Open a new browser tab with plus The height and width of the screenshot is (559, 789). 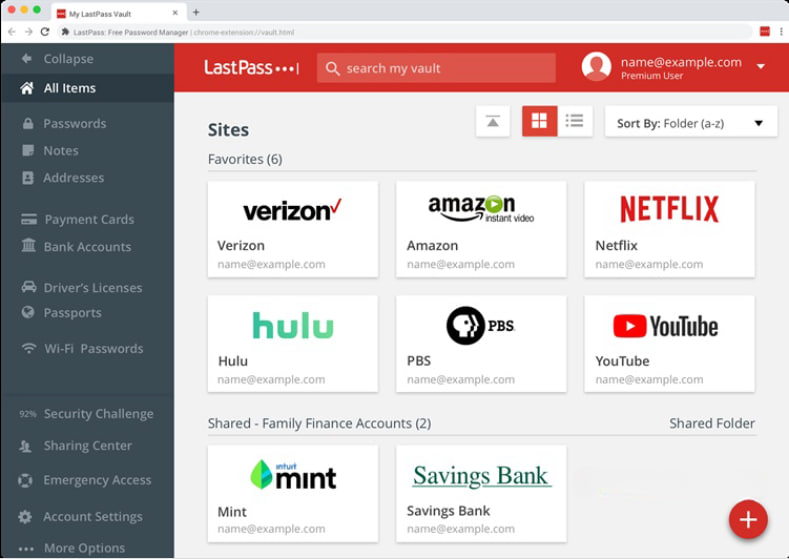pos(196,12)
